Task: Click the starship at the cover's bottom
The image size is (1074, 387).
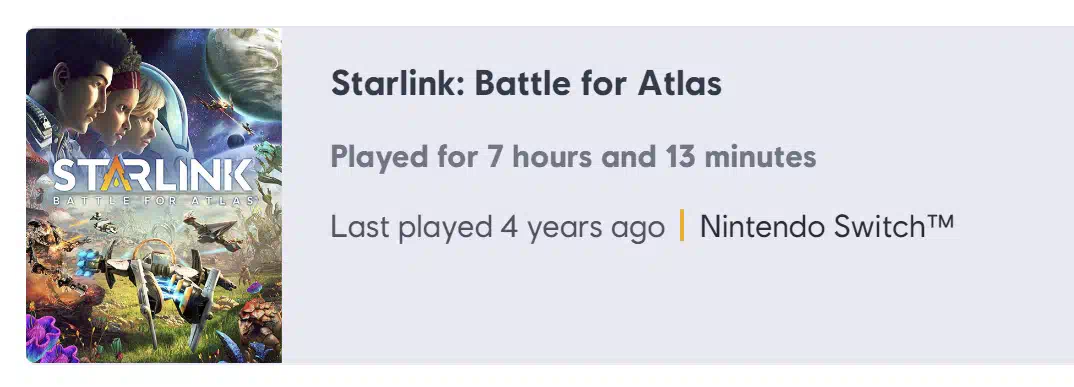Action: [161, 288]
